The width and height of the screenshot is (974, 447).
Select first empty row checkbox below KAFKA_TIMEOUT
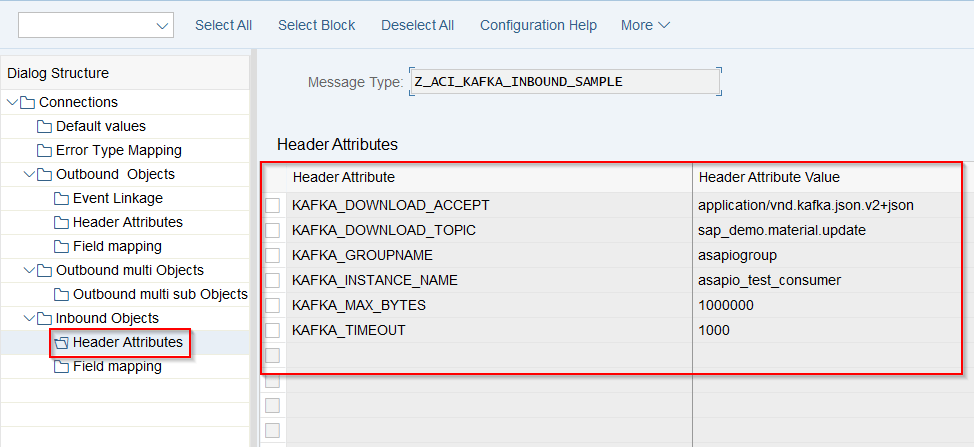(x=273, y=356)
